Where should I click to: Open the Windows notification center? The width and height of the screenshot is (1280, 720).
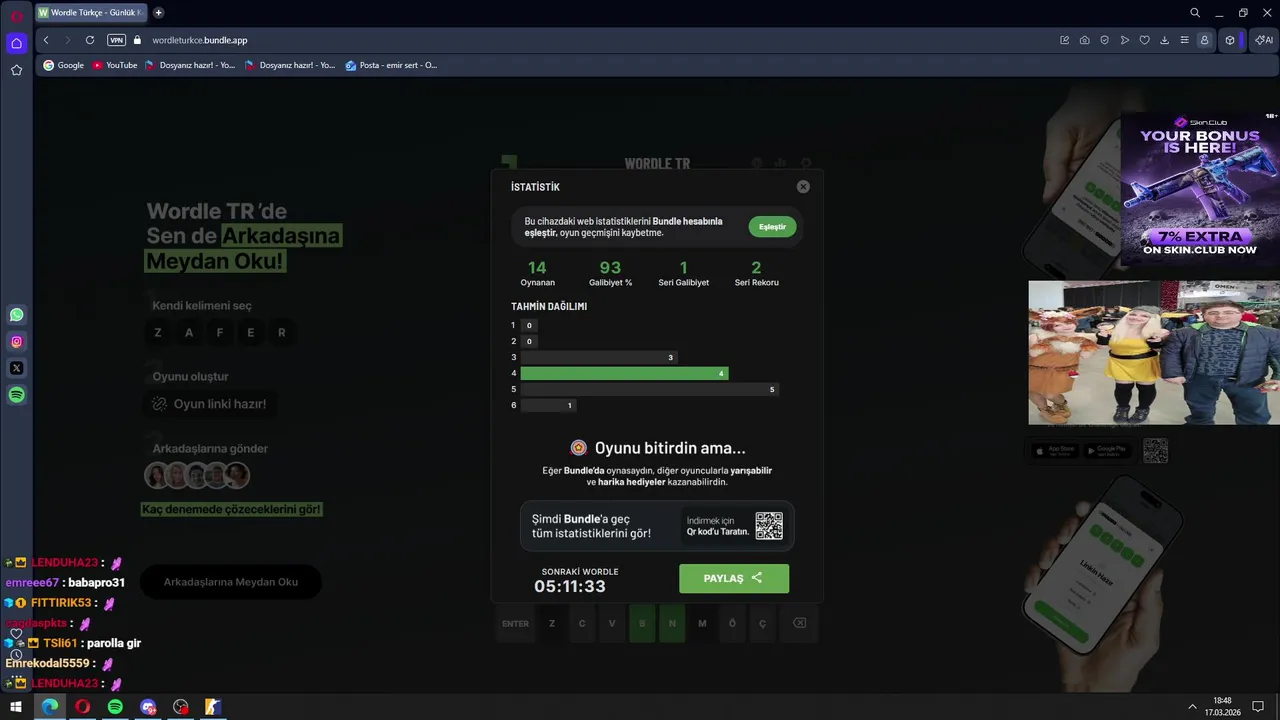click(1258, 707)
